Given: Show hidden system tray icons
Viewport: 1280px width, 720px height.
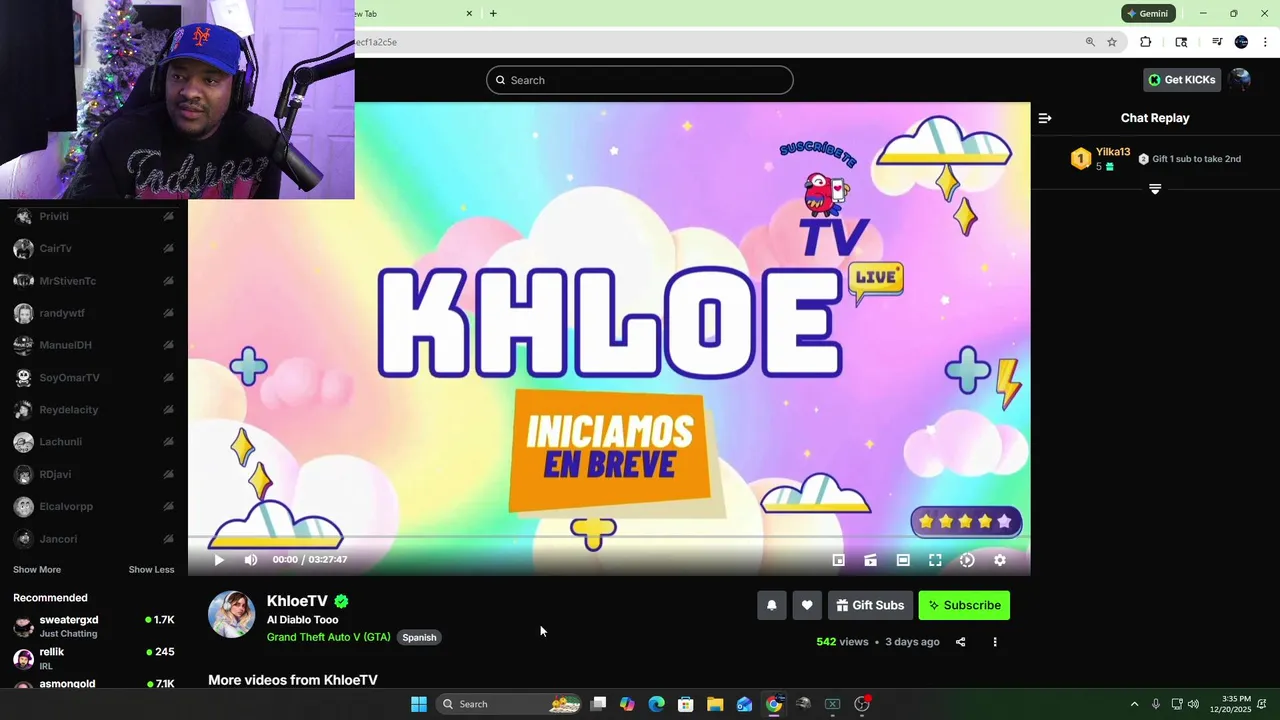Looking at the screenshot, I should 1134,704.
